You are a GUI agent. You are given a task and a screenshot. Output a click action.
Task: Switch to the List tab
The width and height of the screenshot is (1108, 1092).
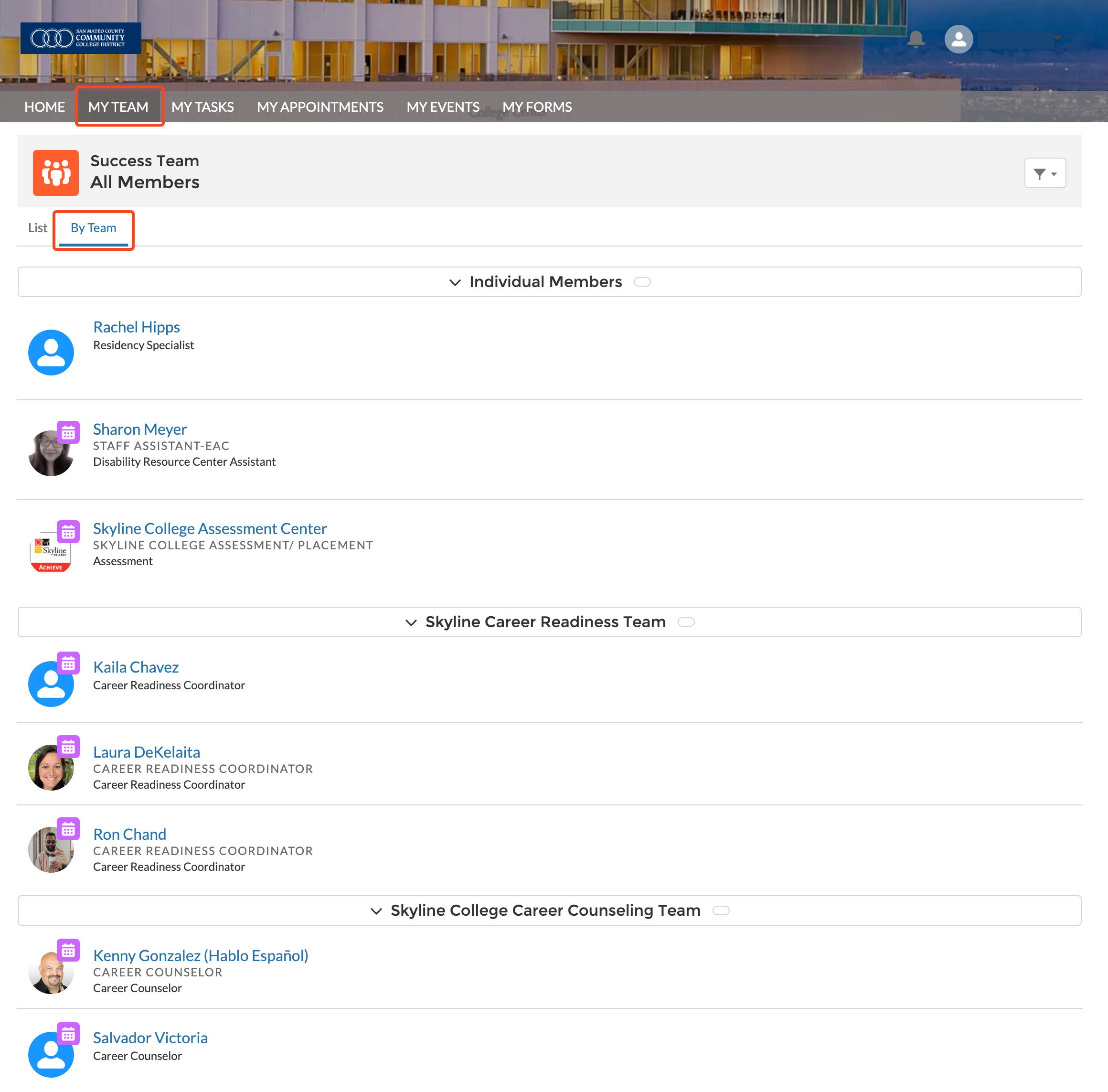pyautogui.click(x=38, y=228)
